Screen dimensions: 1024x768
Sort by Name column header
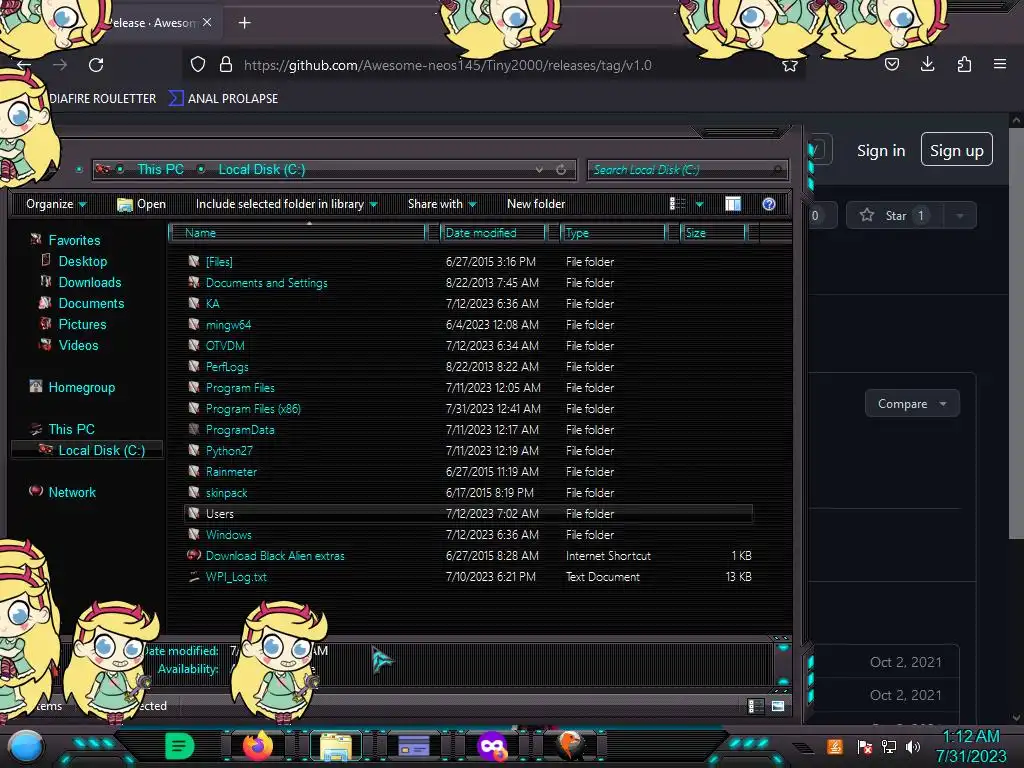[x=298, y=233]
